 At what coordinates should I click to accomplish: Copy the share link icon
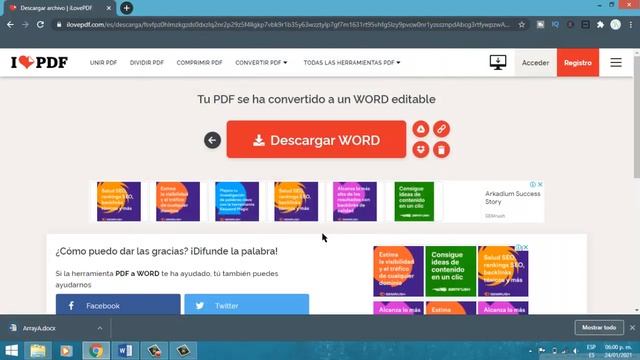(x=441, y=129)
